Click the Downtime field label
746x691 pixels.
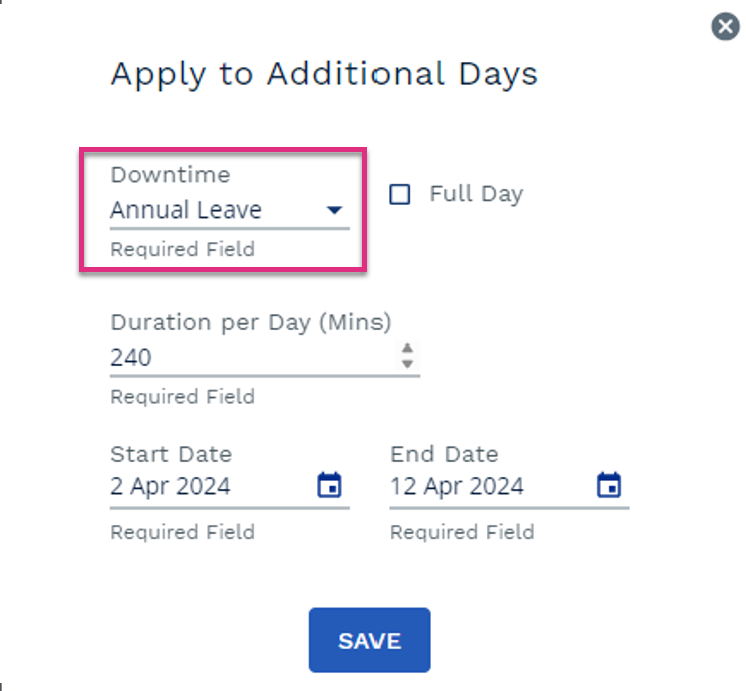[170, 175]
